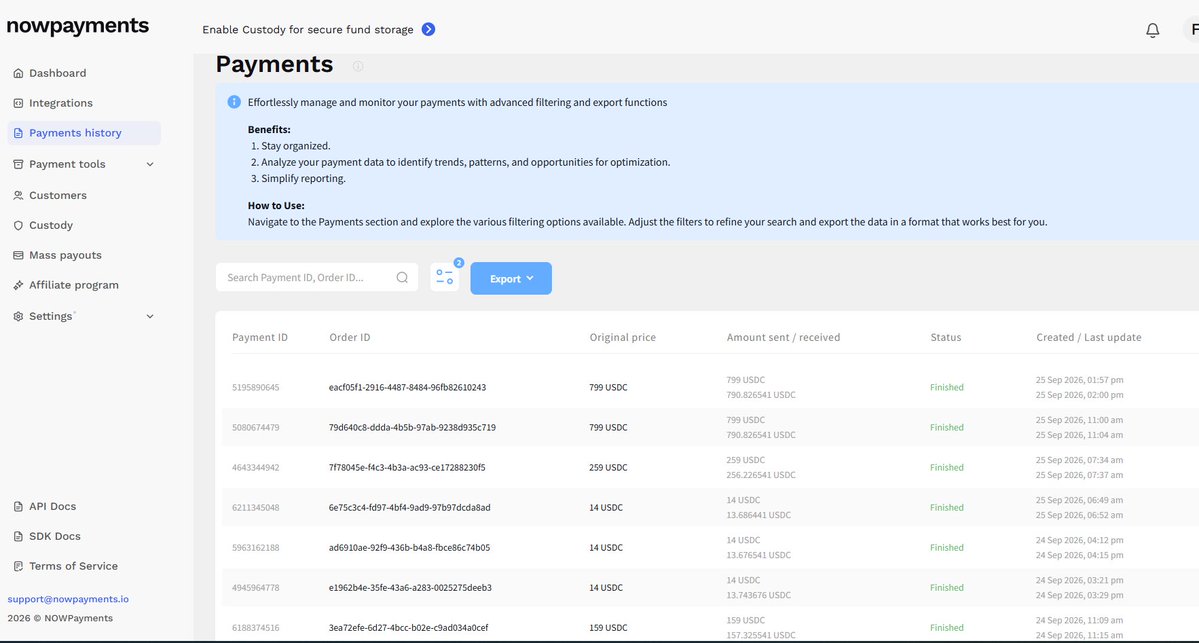Click payment ID 6188374516
1199x643 pixels.
pos(255,628)
